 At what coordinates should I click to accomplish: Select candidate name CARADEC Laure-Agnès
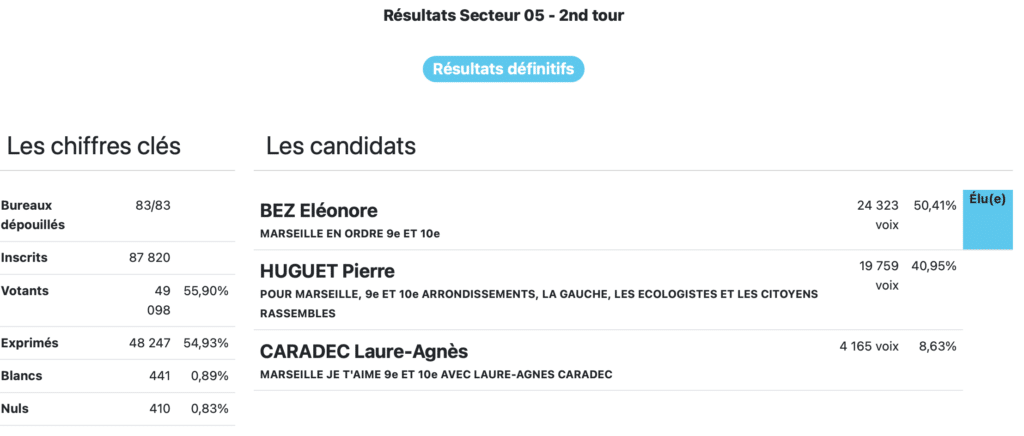click(x=363, y=351)
